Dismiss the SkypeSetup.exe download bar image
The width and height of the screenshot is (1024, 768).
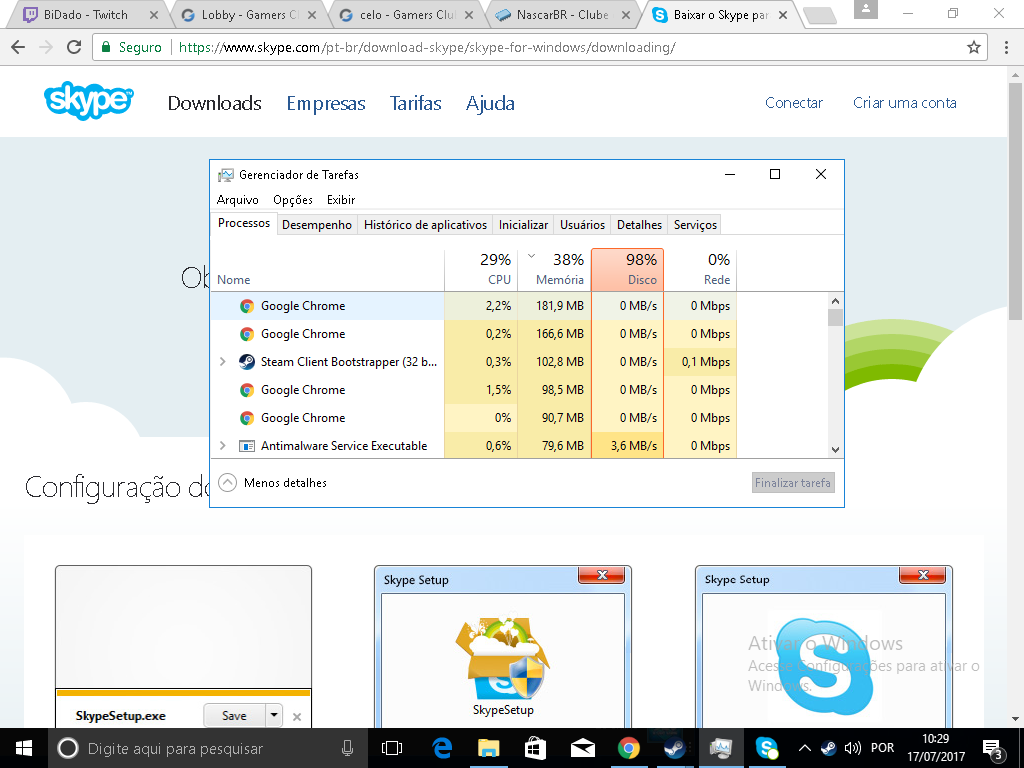pos(296,716)
